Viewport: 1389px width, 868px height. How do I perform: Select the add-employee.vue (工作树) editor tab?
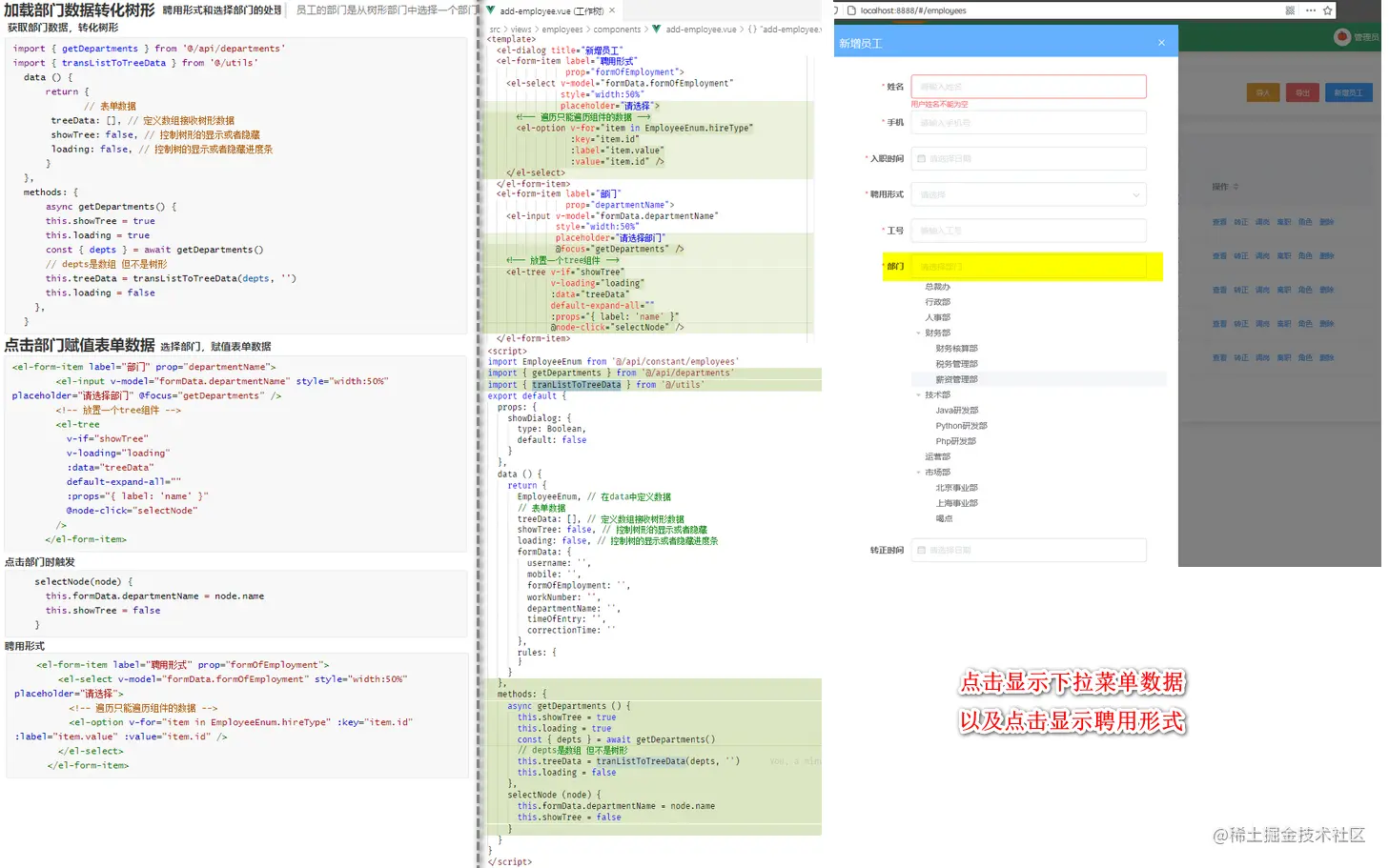pyautogui.click(x=552, y=11)
